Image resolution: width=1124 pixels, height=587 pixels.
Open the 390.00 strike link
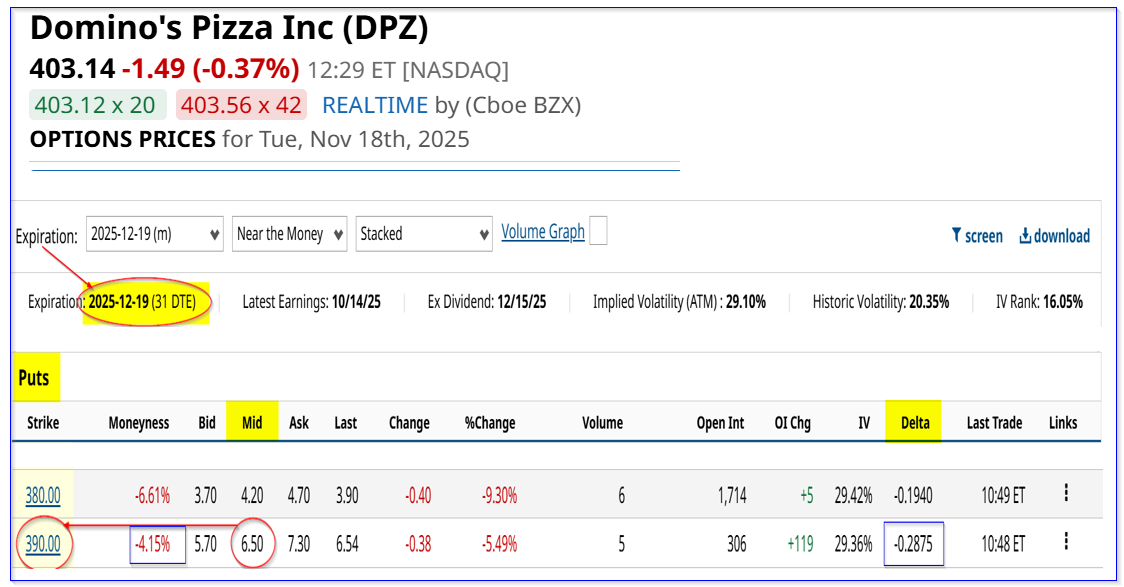[42, 543]
